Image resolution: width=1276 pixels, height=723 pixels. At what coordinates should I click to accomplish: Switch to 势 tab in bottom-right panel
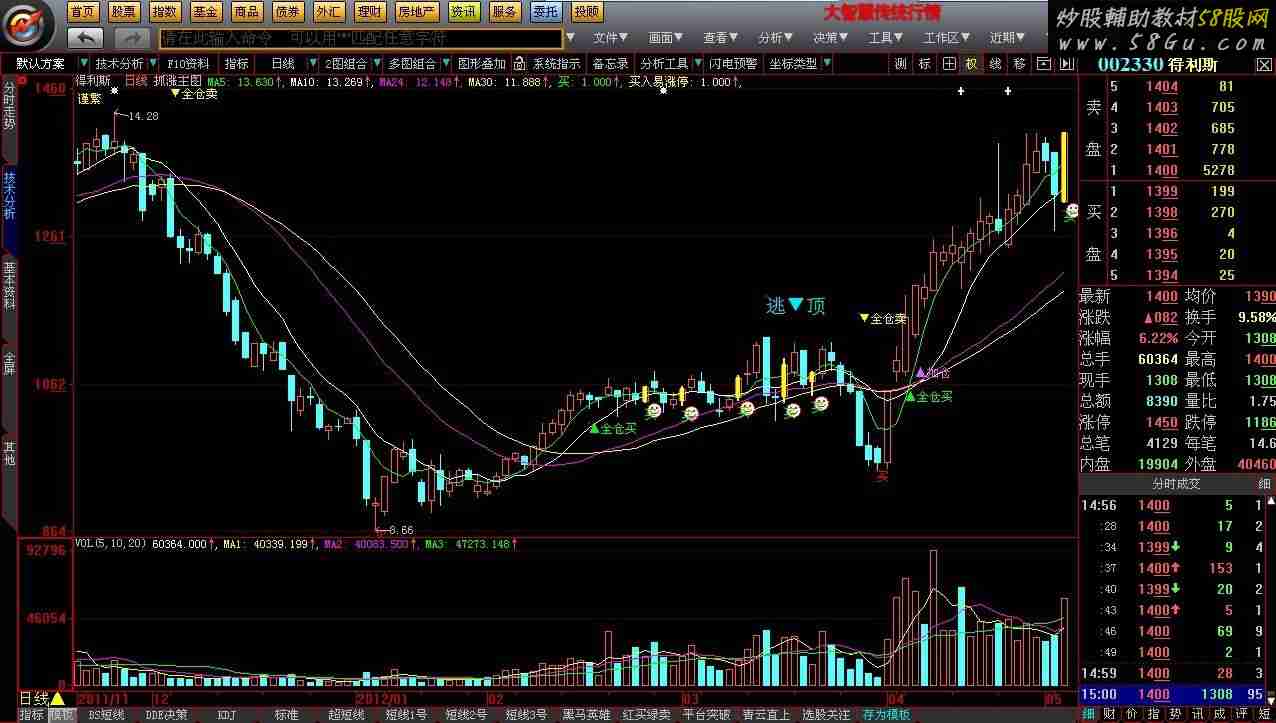[x=1176, y=715]
